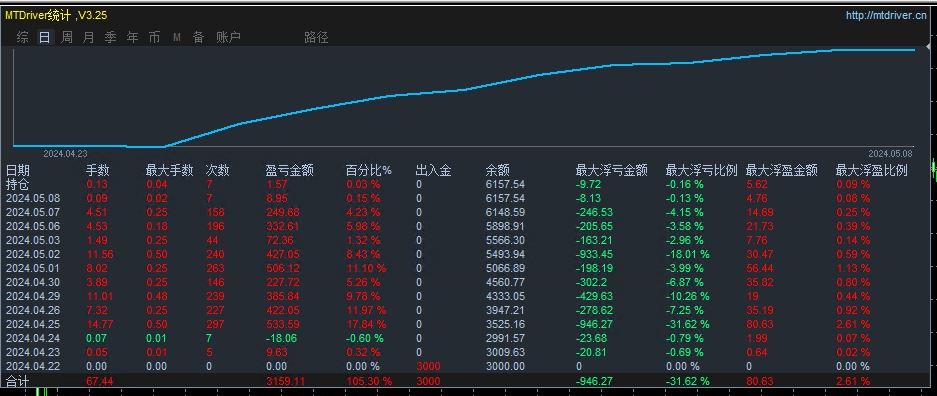Click the chart start date 2024.04.23

pyautogui.click(x=65, y=154)
